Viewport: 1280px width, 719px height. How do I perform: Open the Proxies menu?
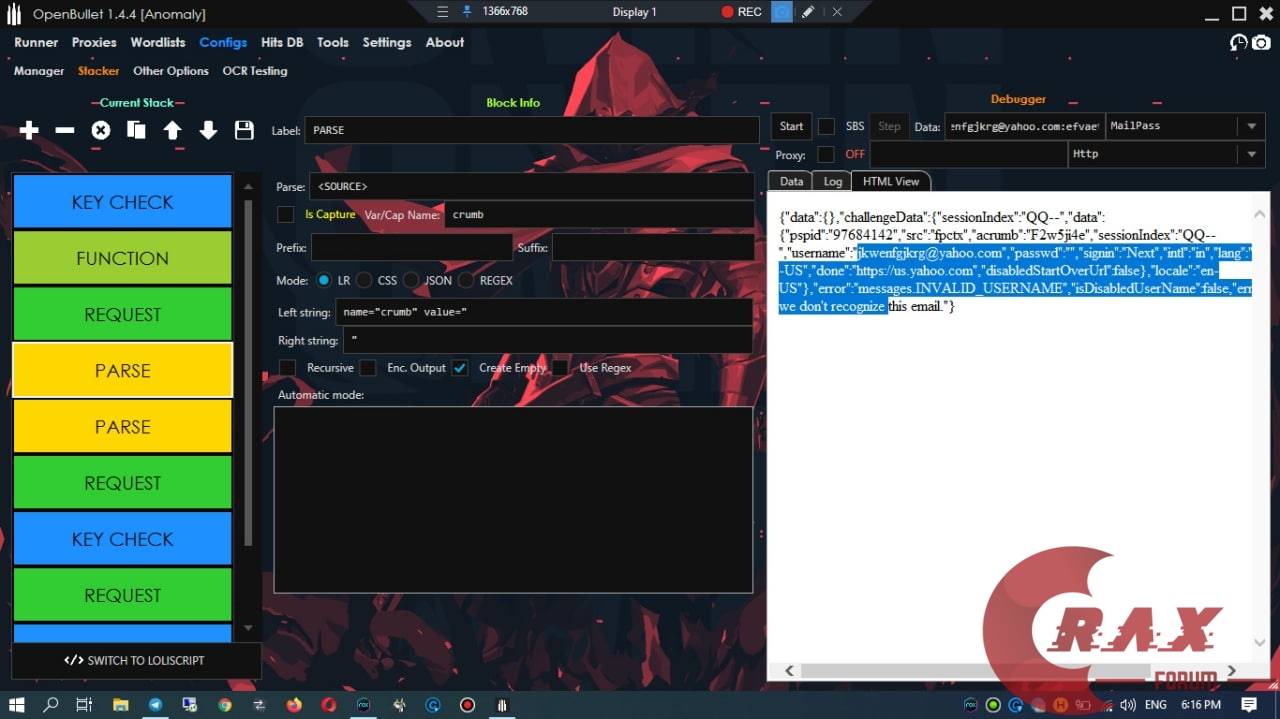point(94,43)
